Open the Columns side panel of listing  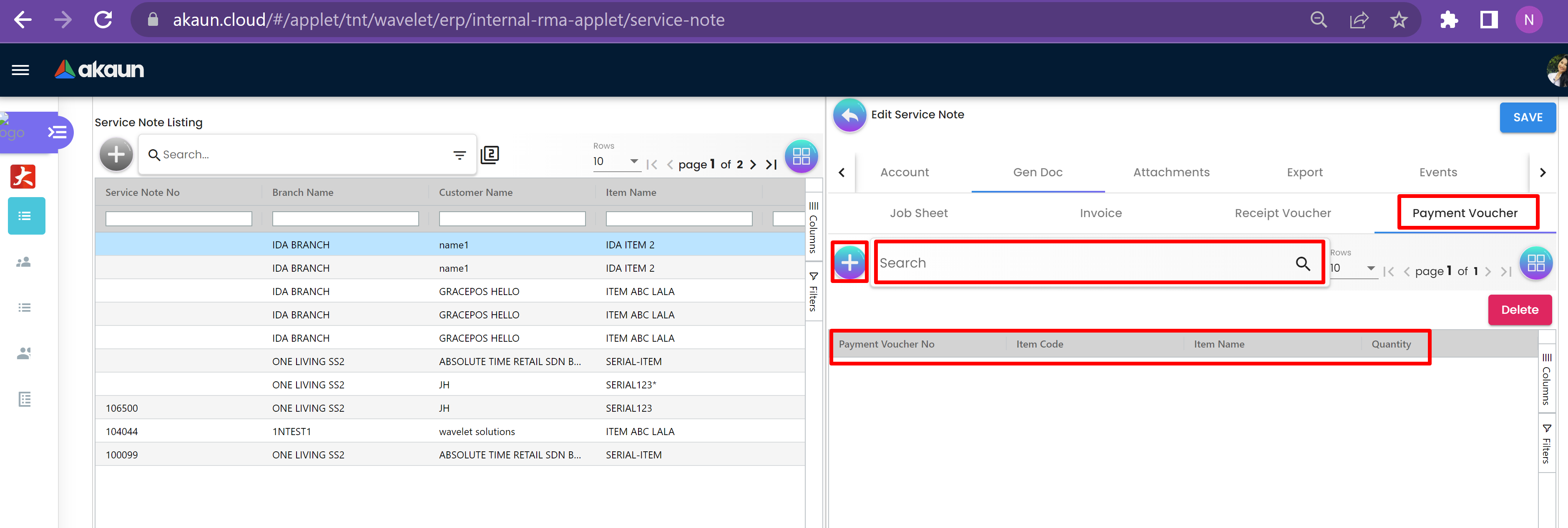tap(813, 228)
